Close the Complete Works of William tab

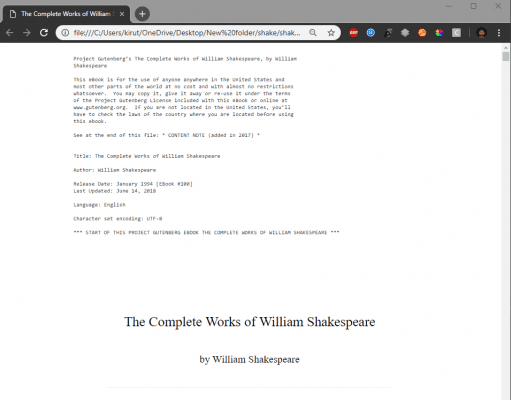(x=122, y=14)
